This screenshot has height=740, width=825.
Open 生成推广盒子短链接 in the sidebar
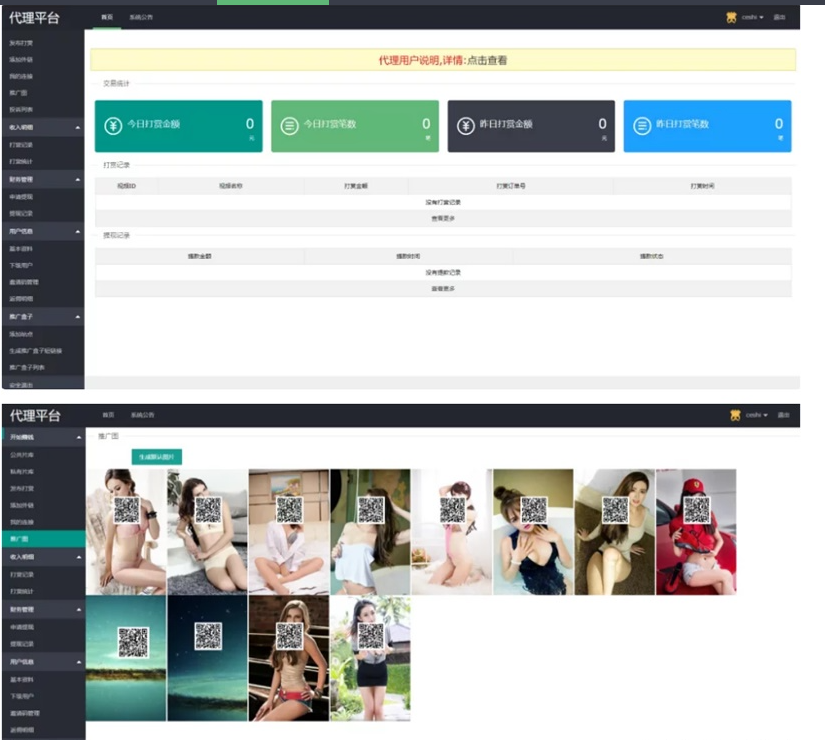35,351
